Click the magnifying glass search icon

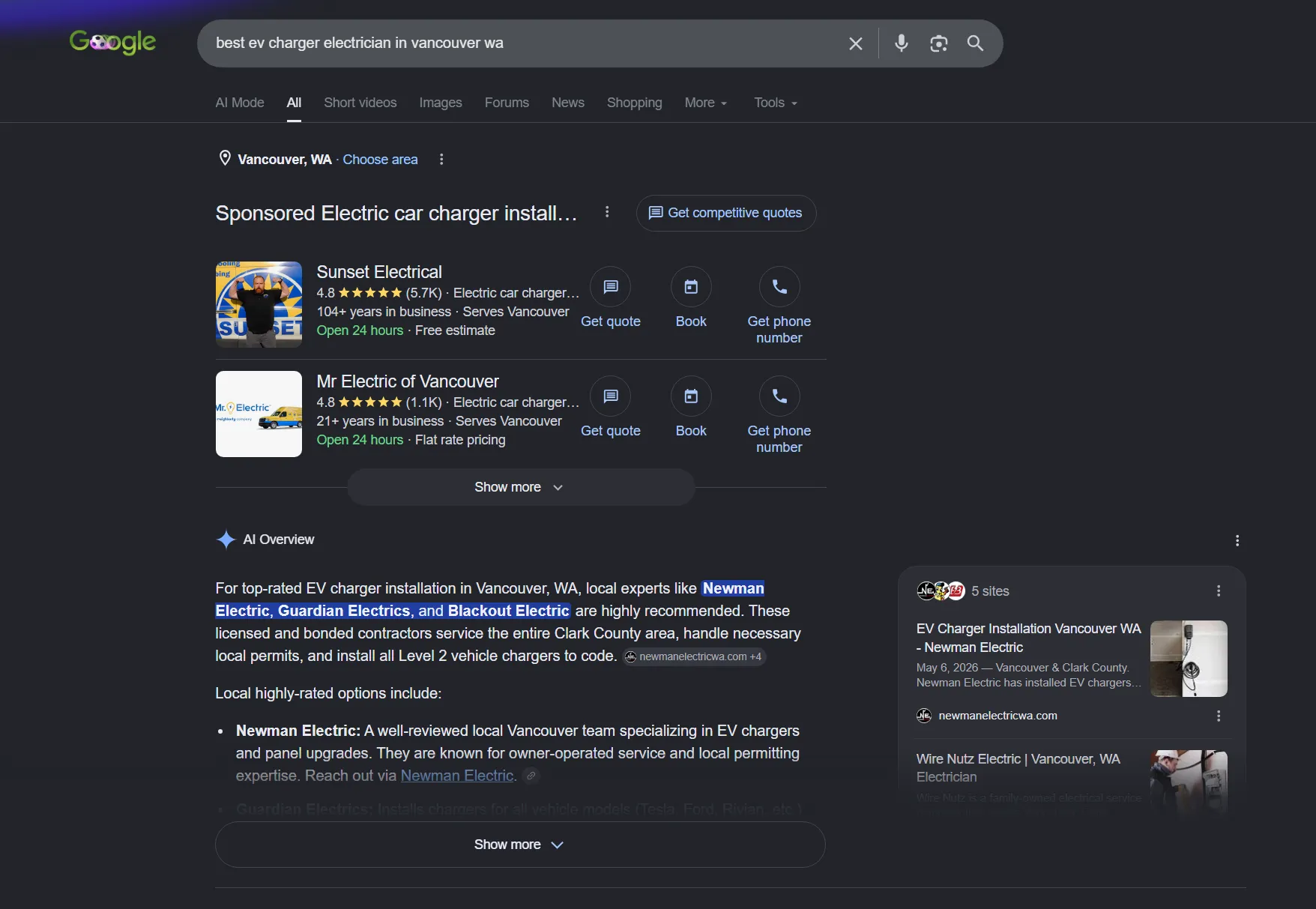click(975, 43)
